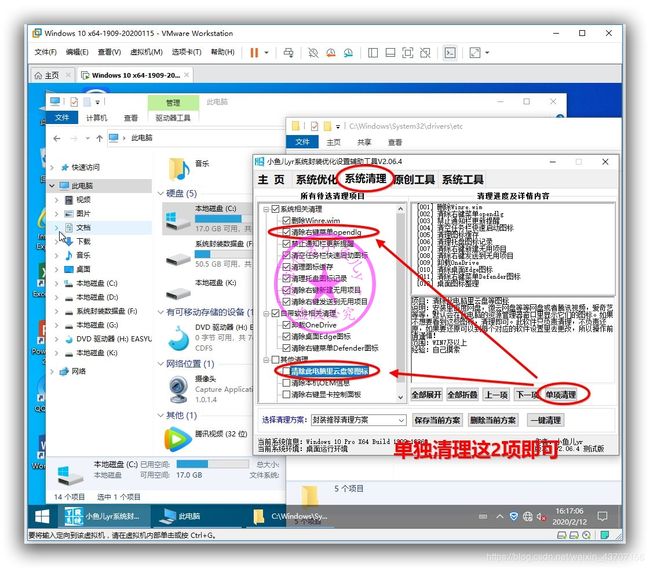650x568 pixels.
Task: Open the 选择清理方案 combo box
Action: point(359,420)
